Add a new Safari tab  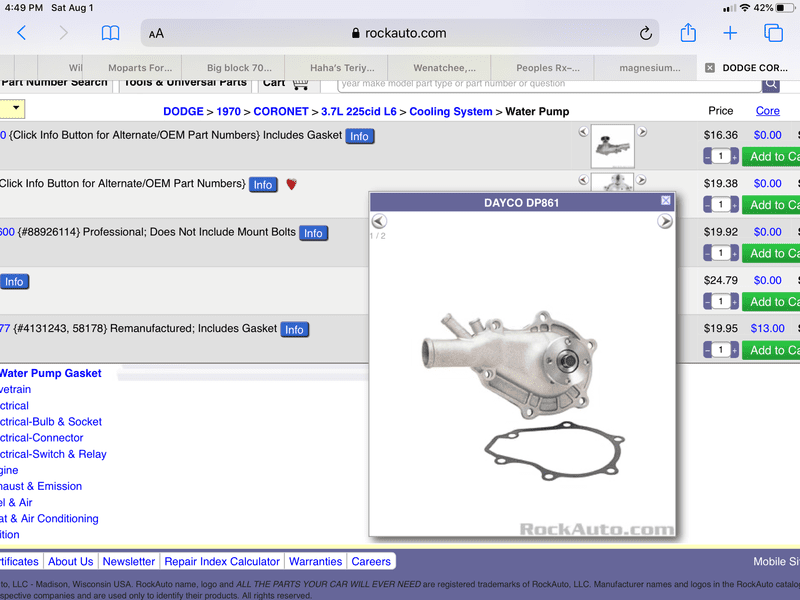[730, 33]
